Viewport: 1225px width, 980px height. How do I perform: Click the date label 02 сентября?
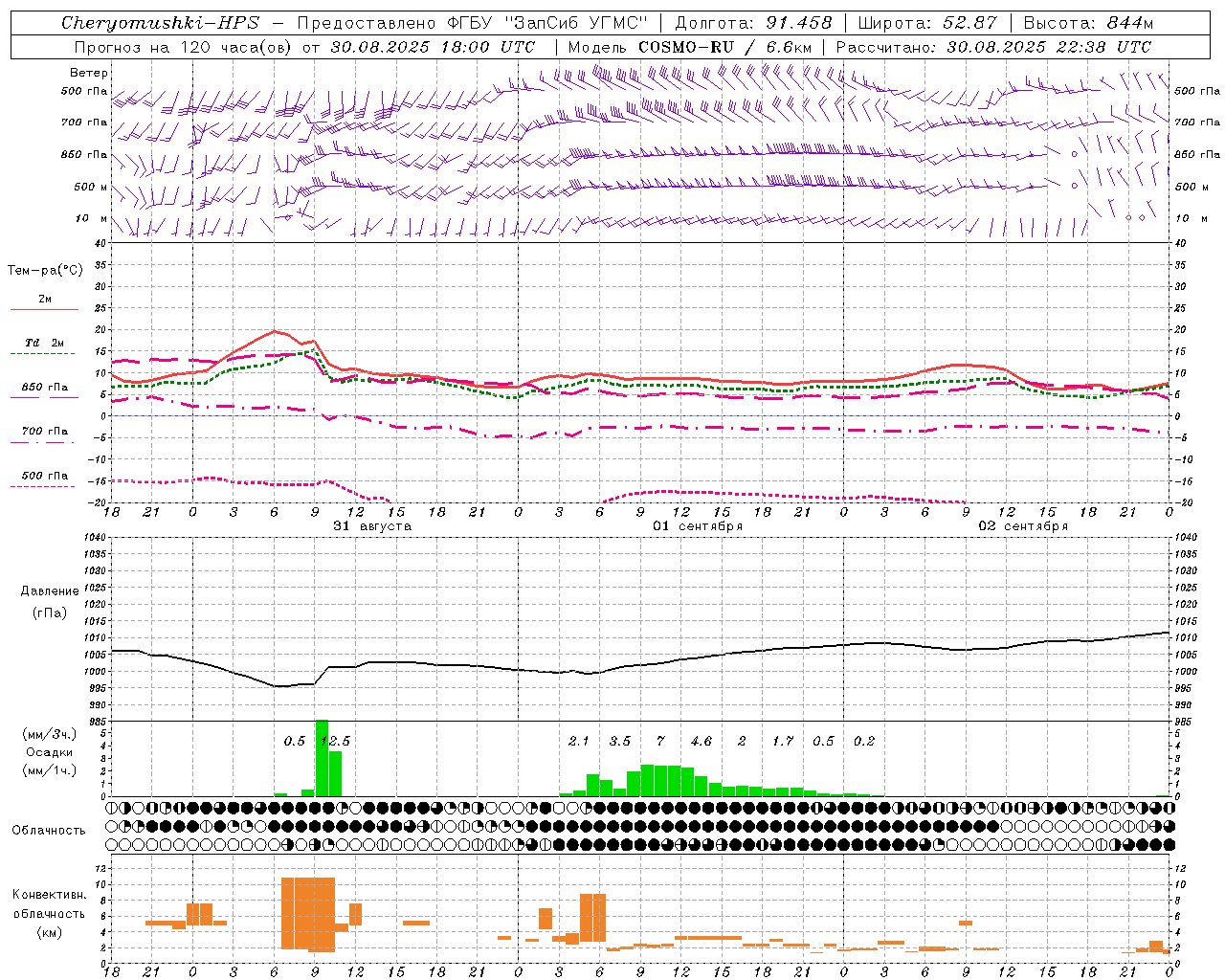pyautogui.click(x=1023, y=526)
